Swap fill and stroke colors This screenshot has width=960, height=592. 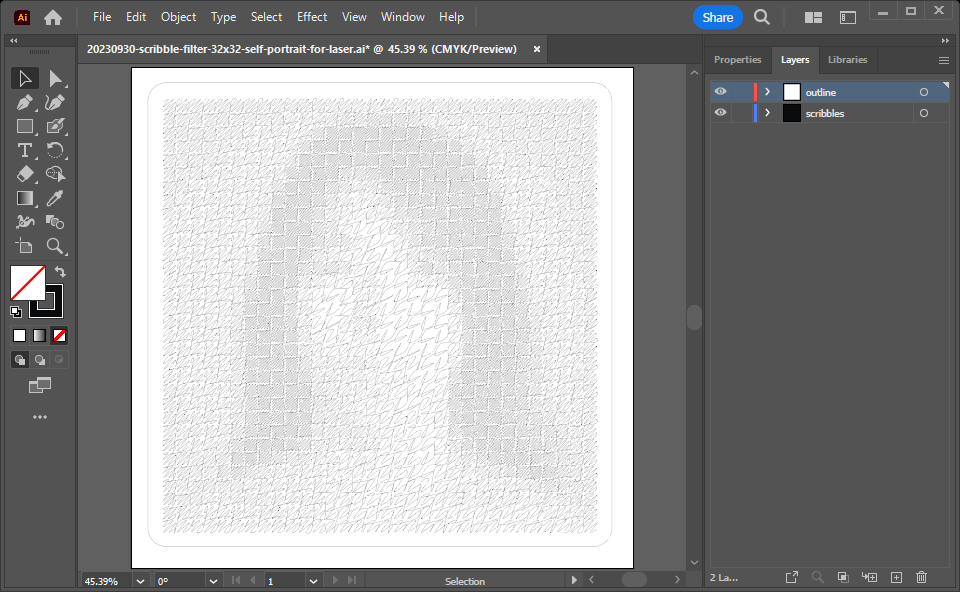tap(60, 271)
